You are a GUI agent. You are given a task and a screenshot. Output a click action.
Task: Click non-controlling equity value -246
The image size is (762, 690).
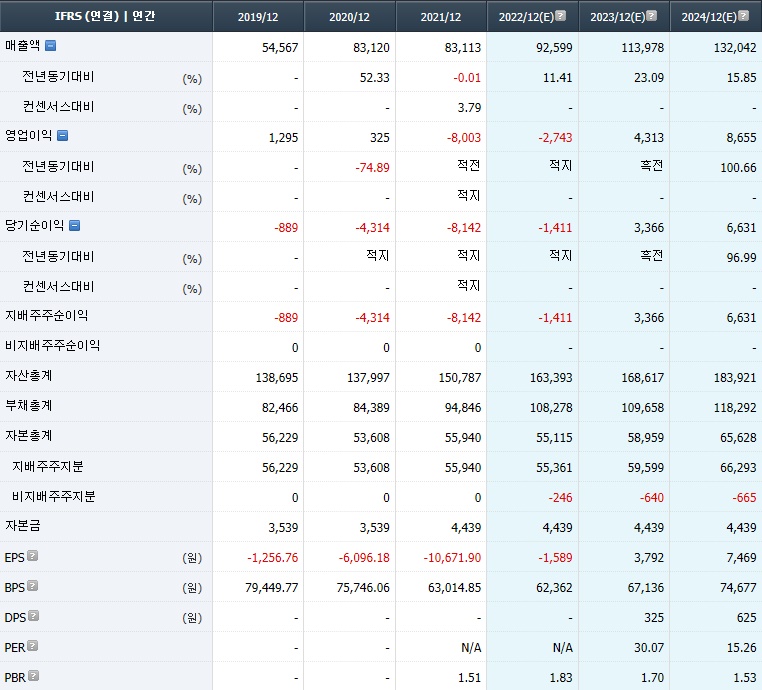point(560,498)
